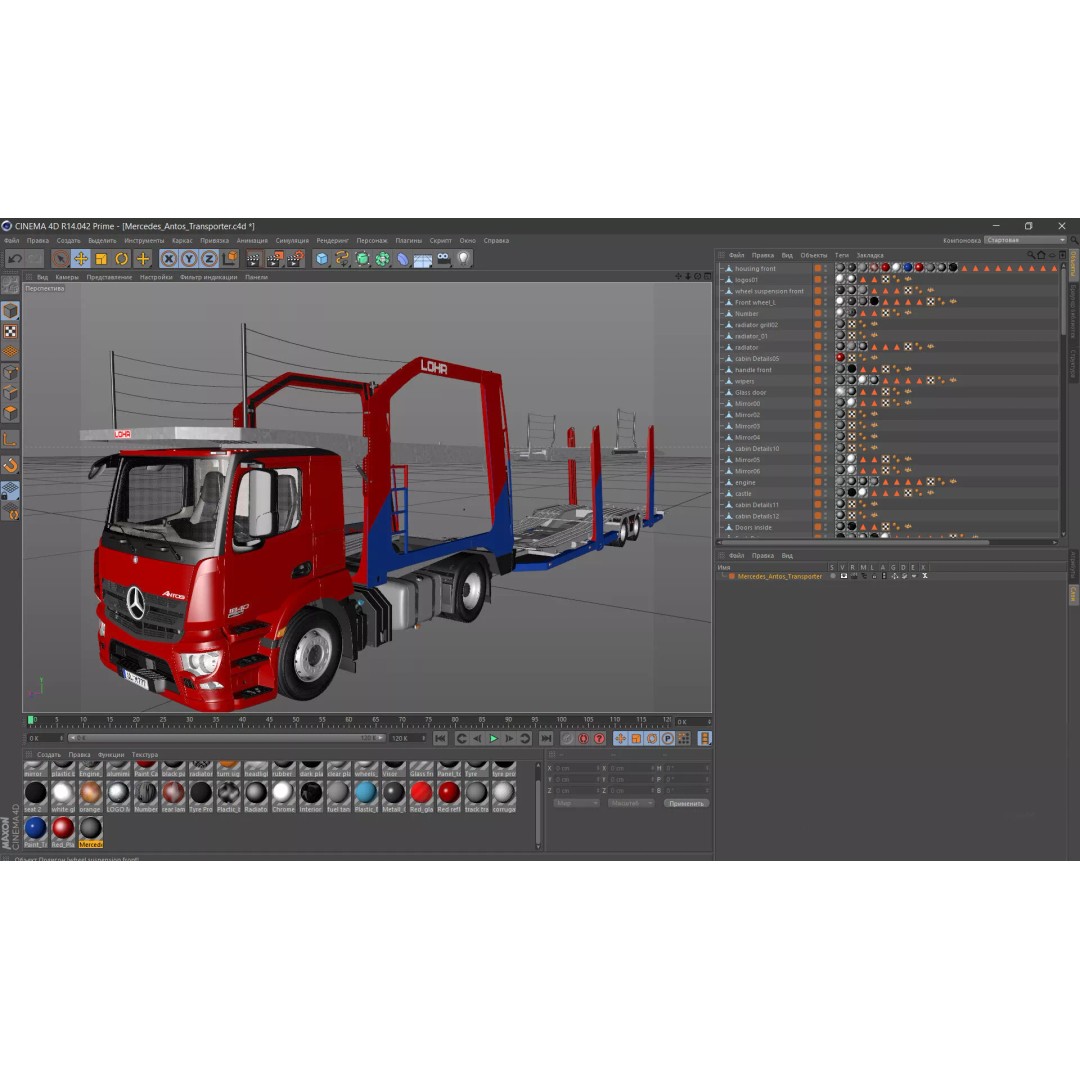1080x1080 pixels.
Task: Open the viewport Фильтр индикации menu
Action: tap(208, 277)
